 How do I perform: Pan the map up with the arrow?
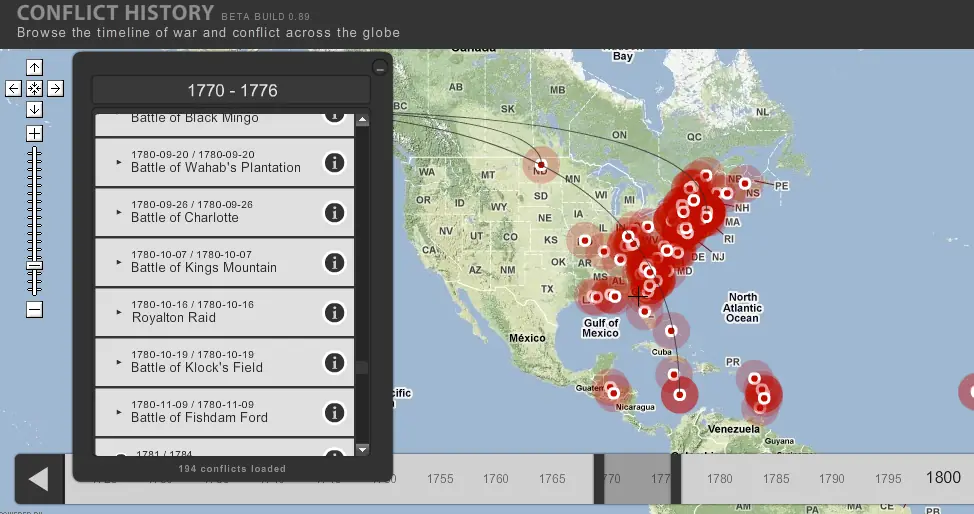[x=34, y=67]
